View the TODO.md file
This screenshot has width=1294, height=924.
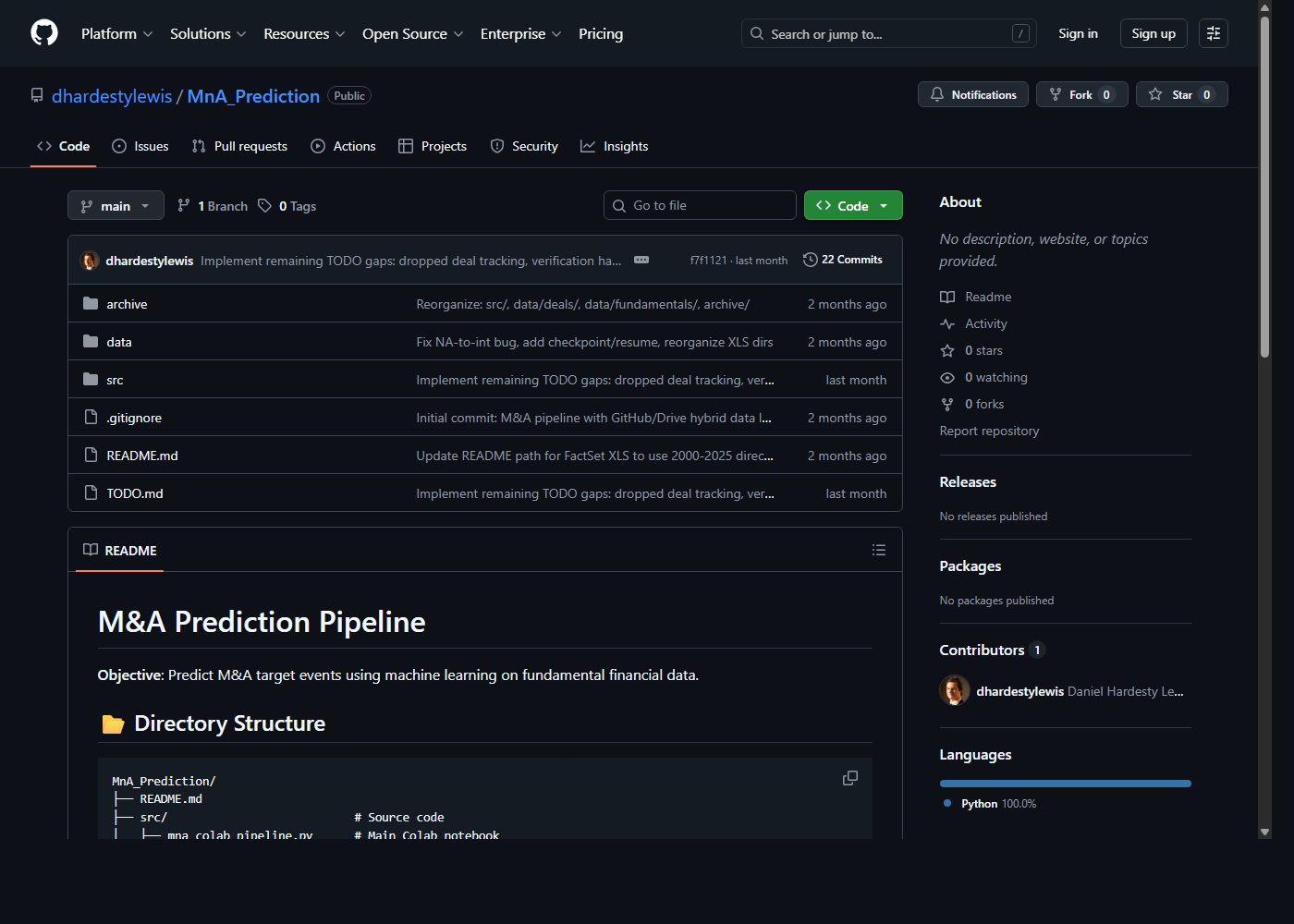point(135,492)
